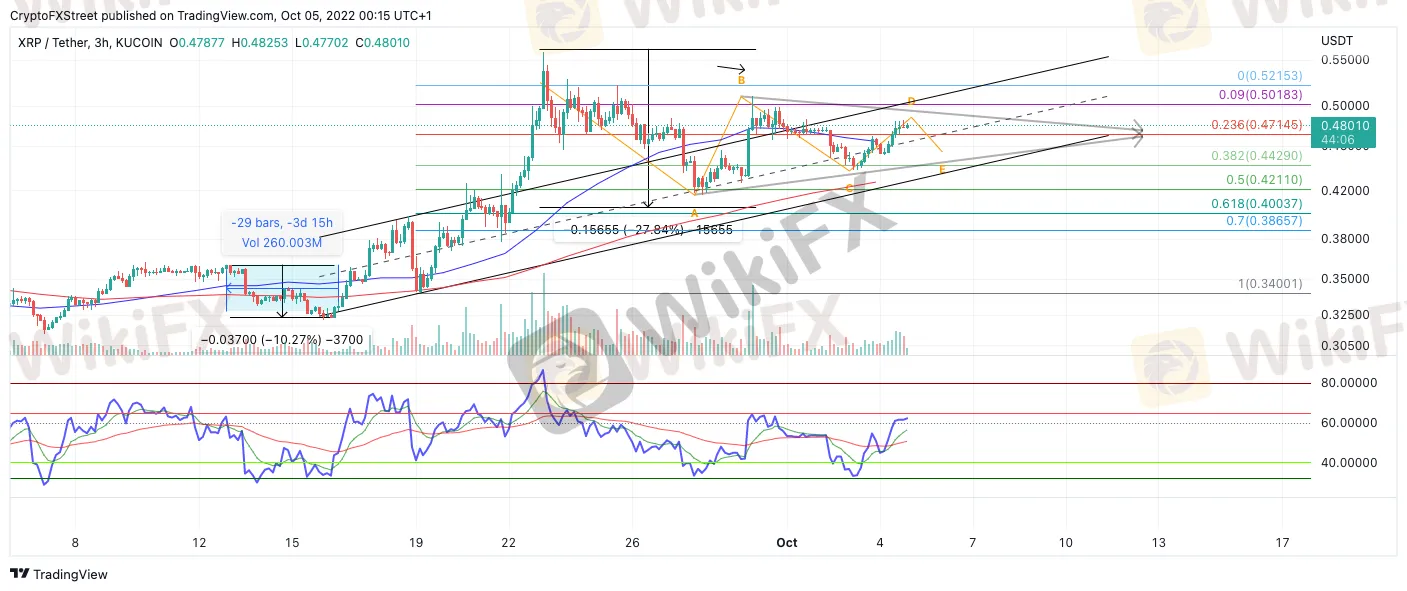1407x591 pixels.
Task: Click the TradingView logo at bottom left
Action: [x=58, y=575]
